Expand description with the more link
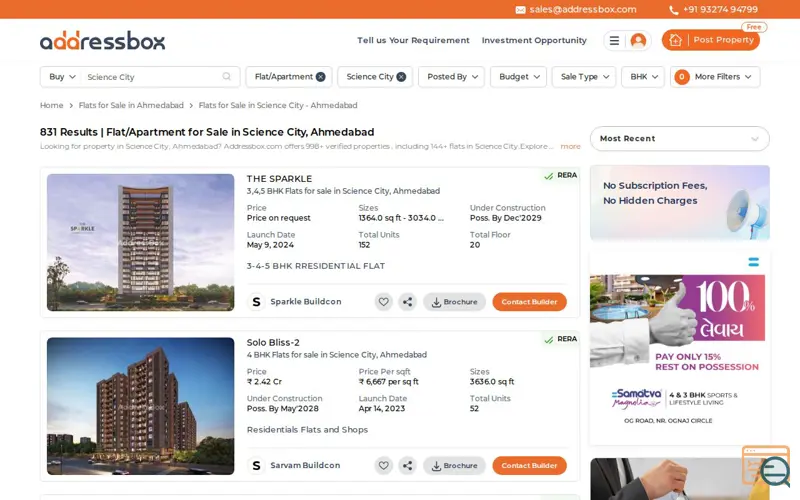This screenshot has width=800, height=500. tap(570, 146)
